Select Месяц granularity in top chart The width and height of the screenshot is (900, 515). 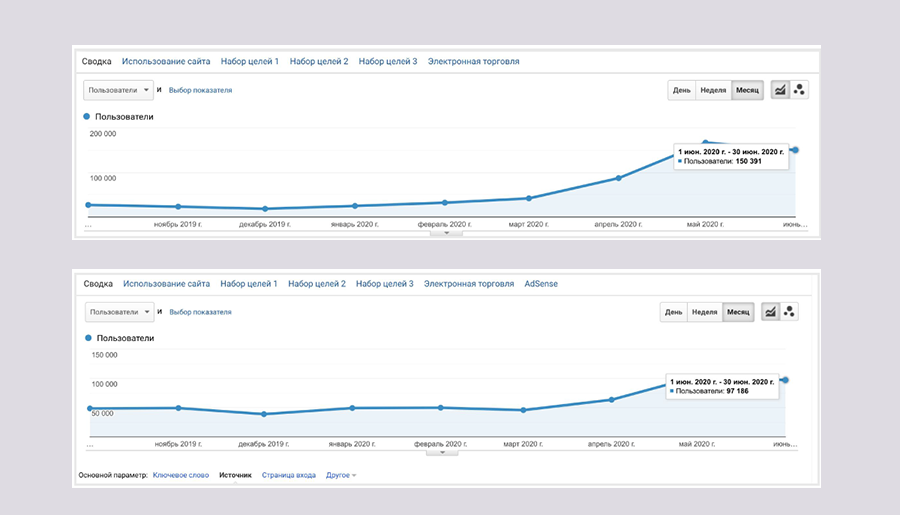[x=747, y=90]
